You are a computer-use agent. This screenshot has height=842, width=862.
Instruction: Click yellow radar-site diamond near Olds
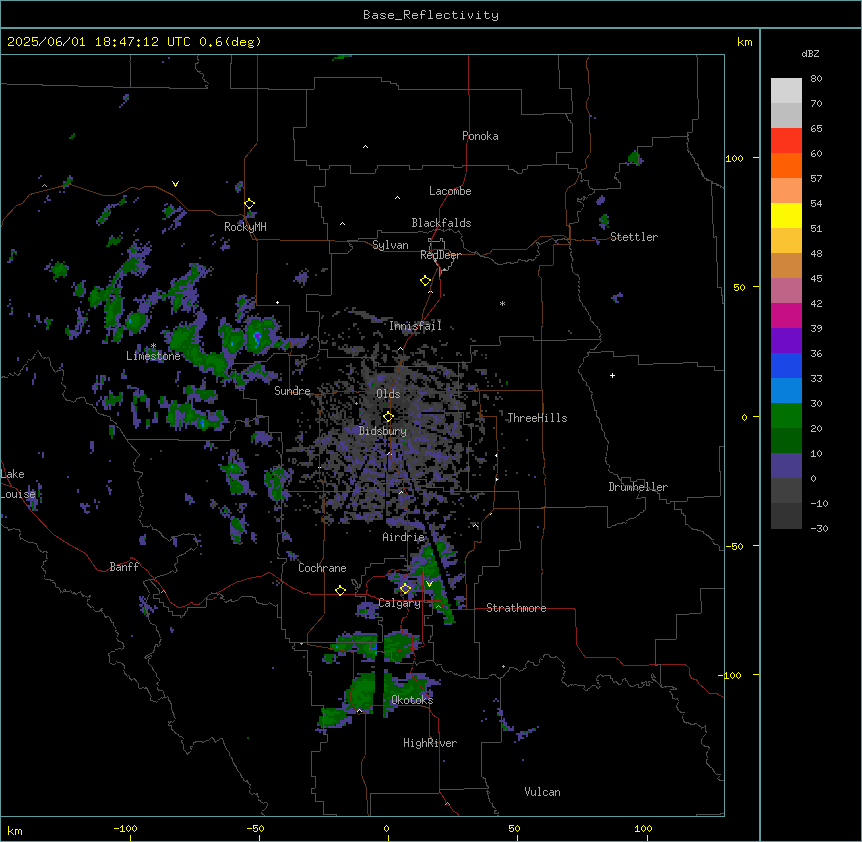388,417
